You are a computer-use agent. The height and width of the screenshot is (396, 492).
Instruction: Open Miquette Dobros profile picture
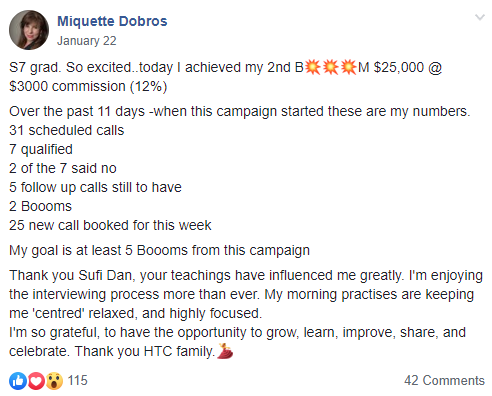click(29, 30)
